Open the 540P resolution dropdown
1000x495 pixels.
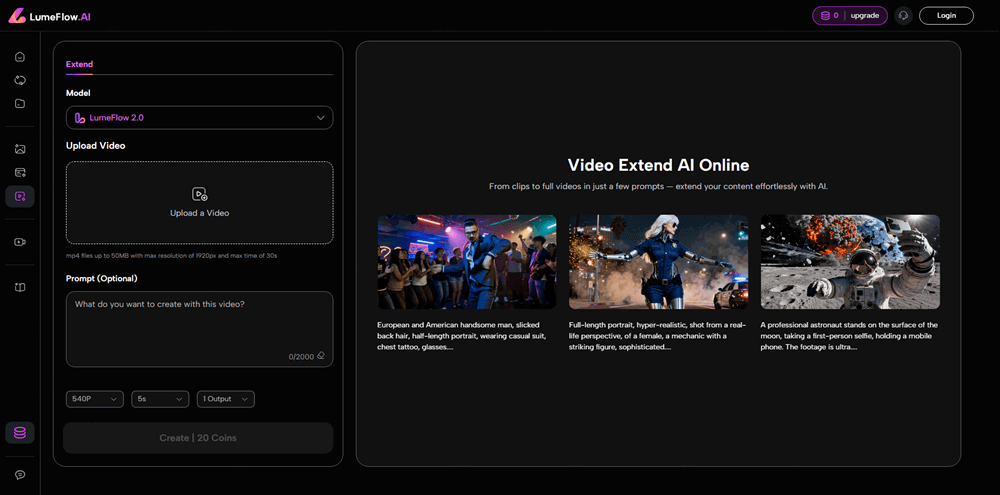pyautogui.click(x=95, y=399)
